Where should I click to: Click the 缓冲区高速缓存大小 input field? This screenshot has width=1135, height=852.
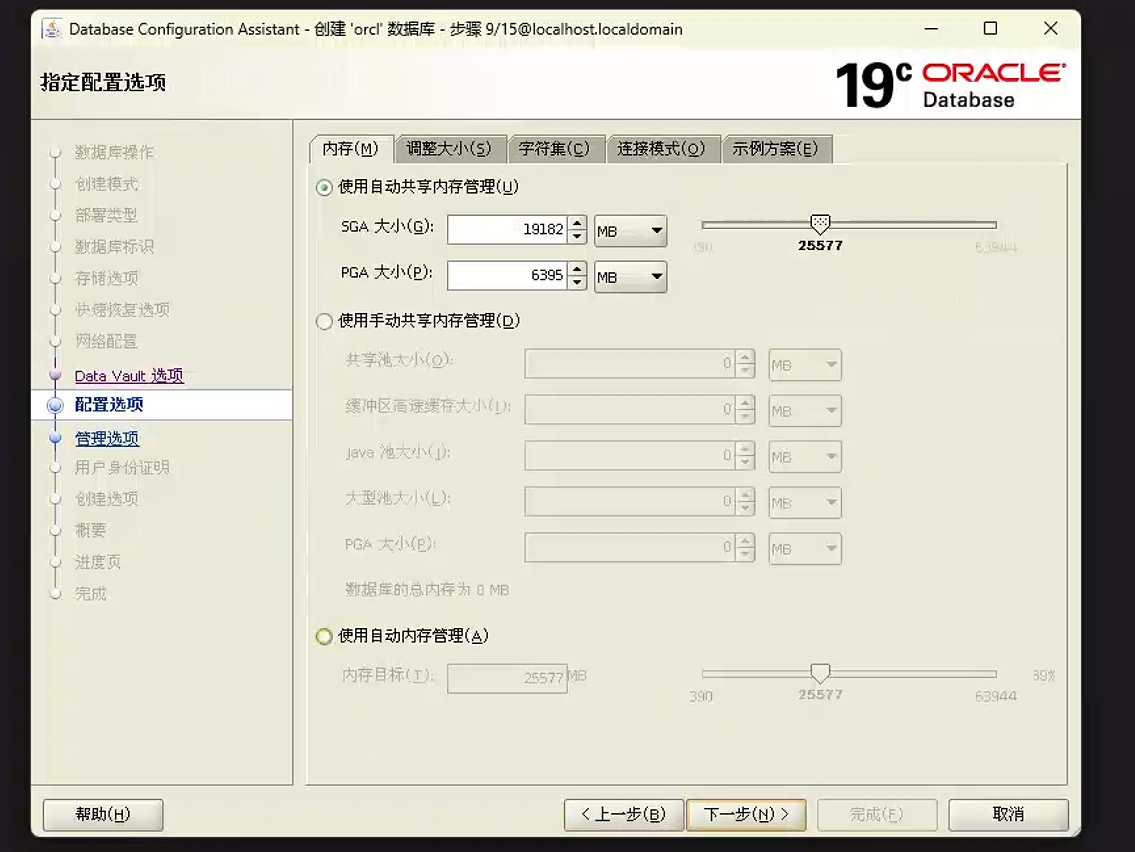pyautogui.click(x=630, y=410)
